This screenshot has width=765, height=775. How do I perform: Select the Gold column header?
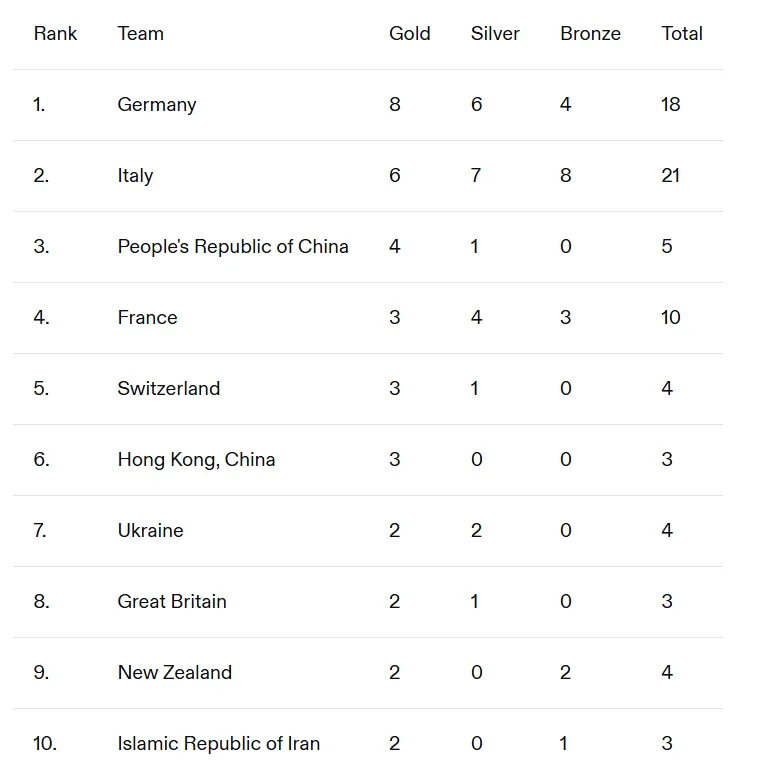click(410, 34)
